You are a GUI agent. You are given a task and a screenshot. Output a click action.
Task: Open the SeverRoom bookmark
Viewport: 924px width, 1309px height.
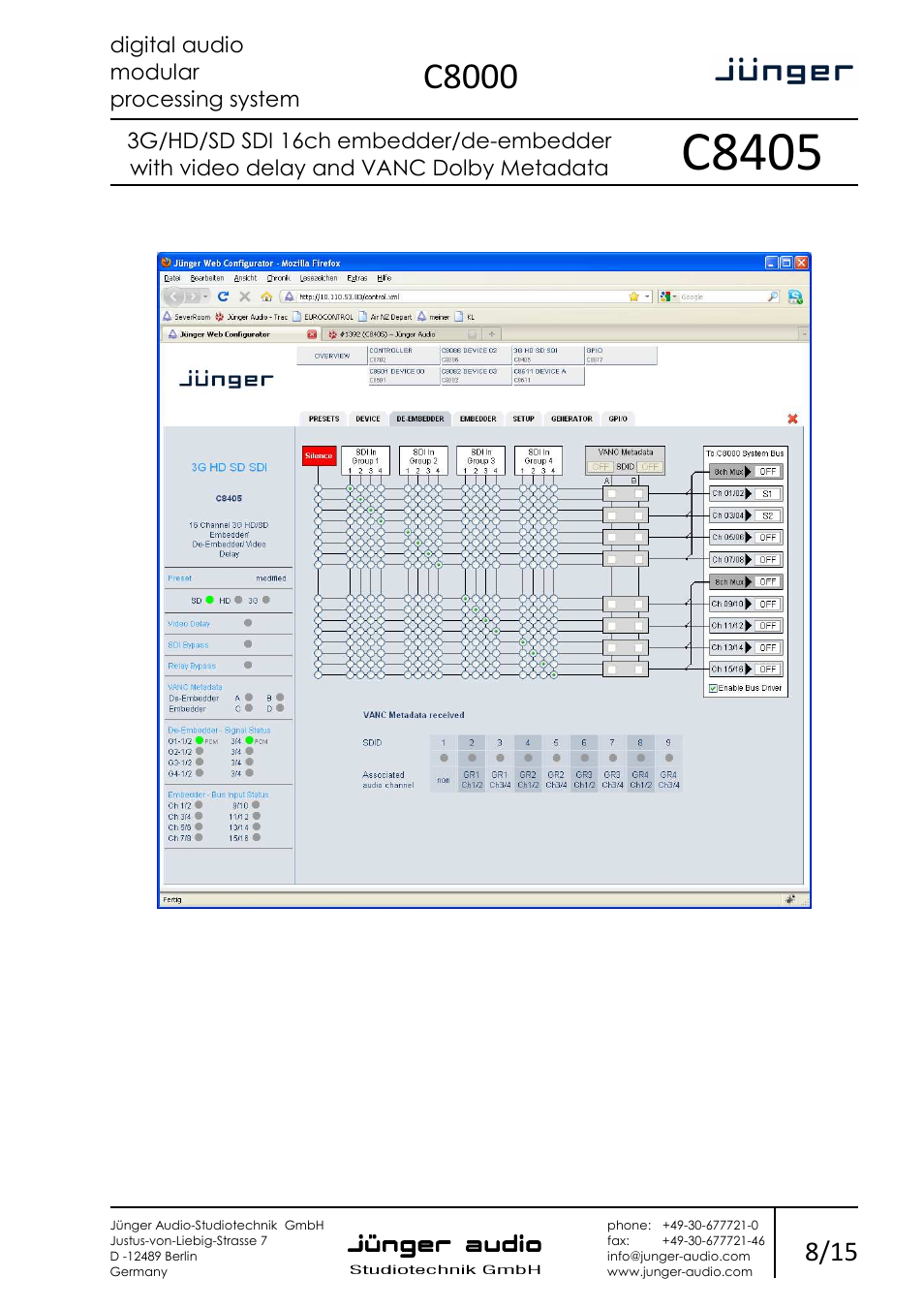[x=186, y=317]
